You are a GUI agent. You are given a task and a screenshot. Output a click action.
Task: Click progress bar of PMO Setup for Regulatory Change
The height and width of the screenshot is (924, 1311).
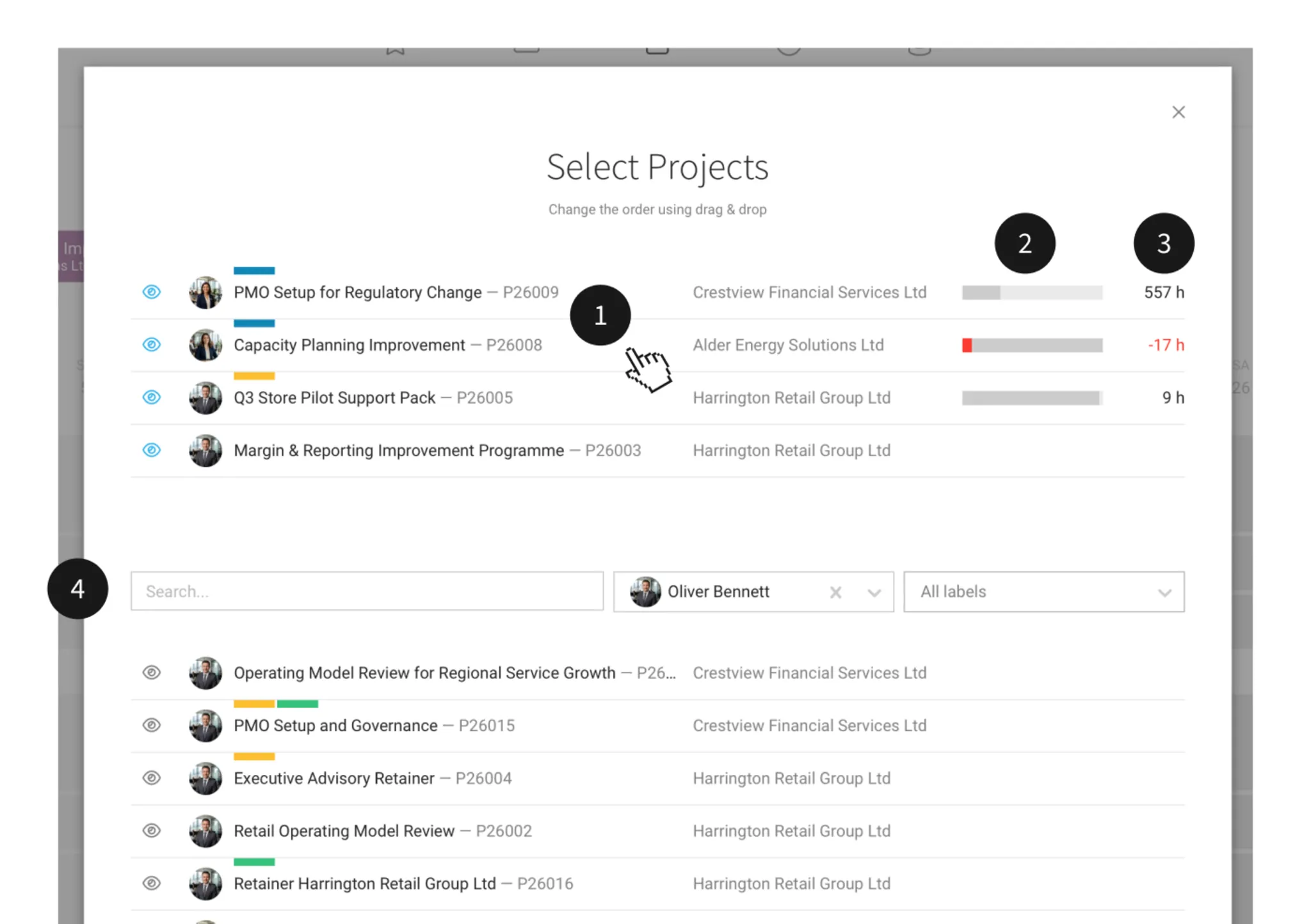pyautogui.click(x=1032, y=292)
